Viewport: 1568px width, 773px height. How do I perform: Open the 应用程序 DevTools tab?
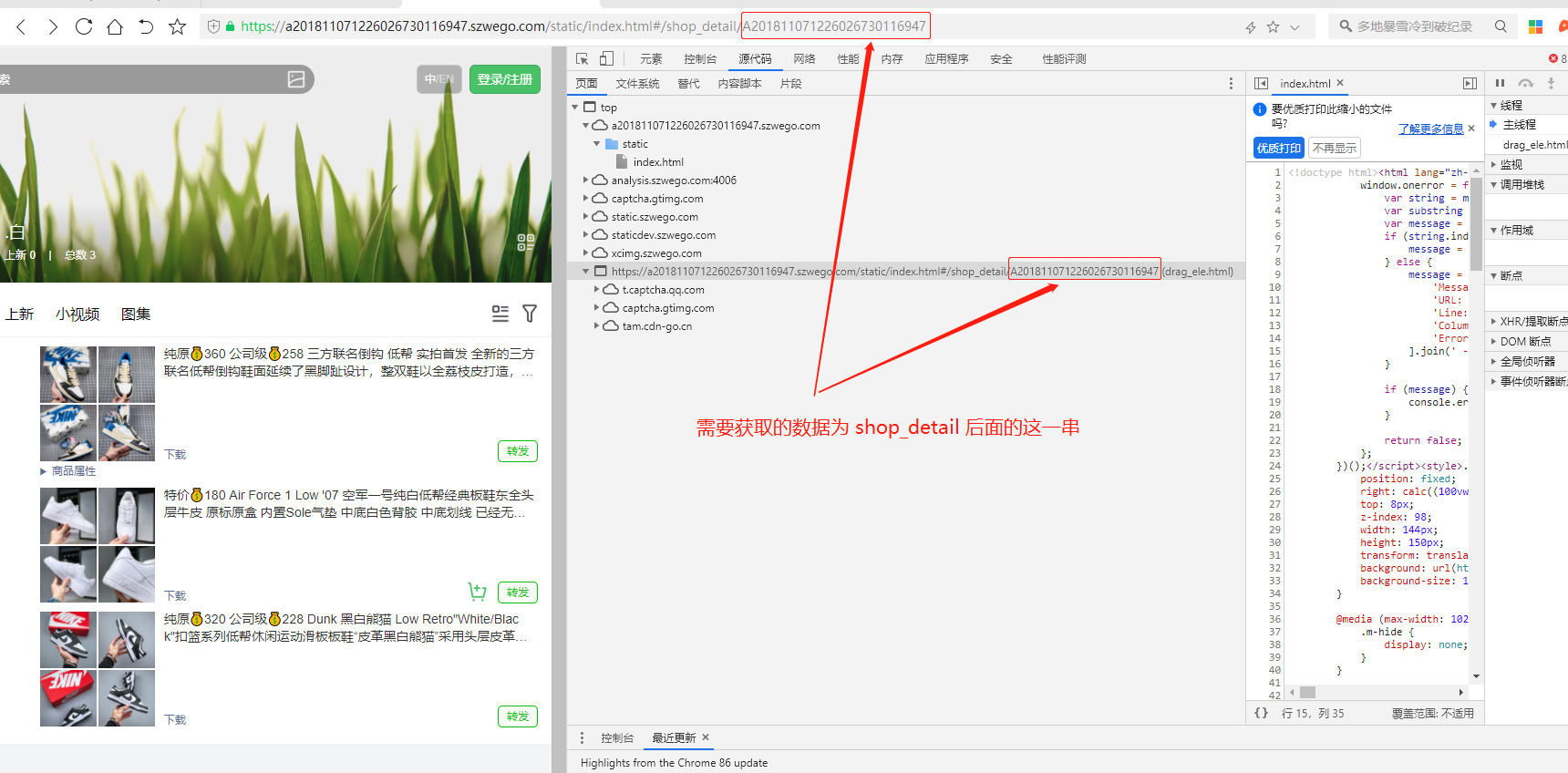[x=946, y=58]
